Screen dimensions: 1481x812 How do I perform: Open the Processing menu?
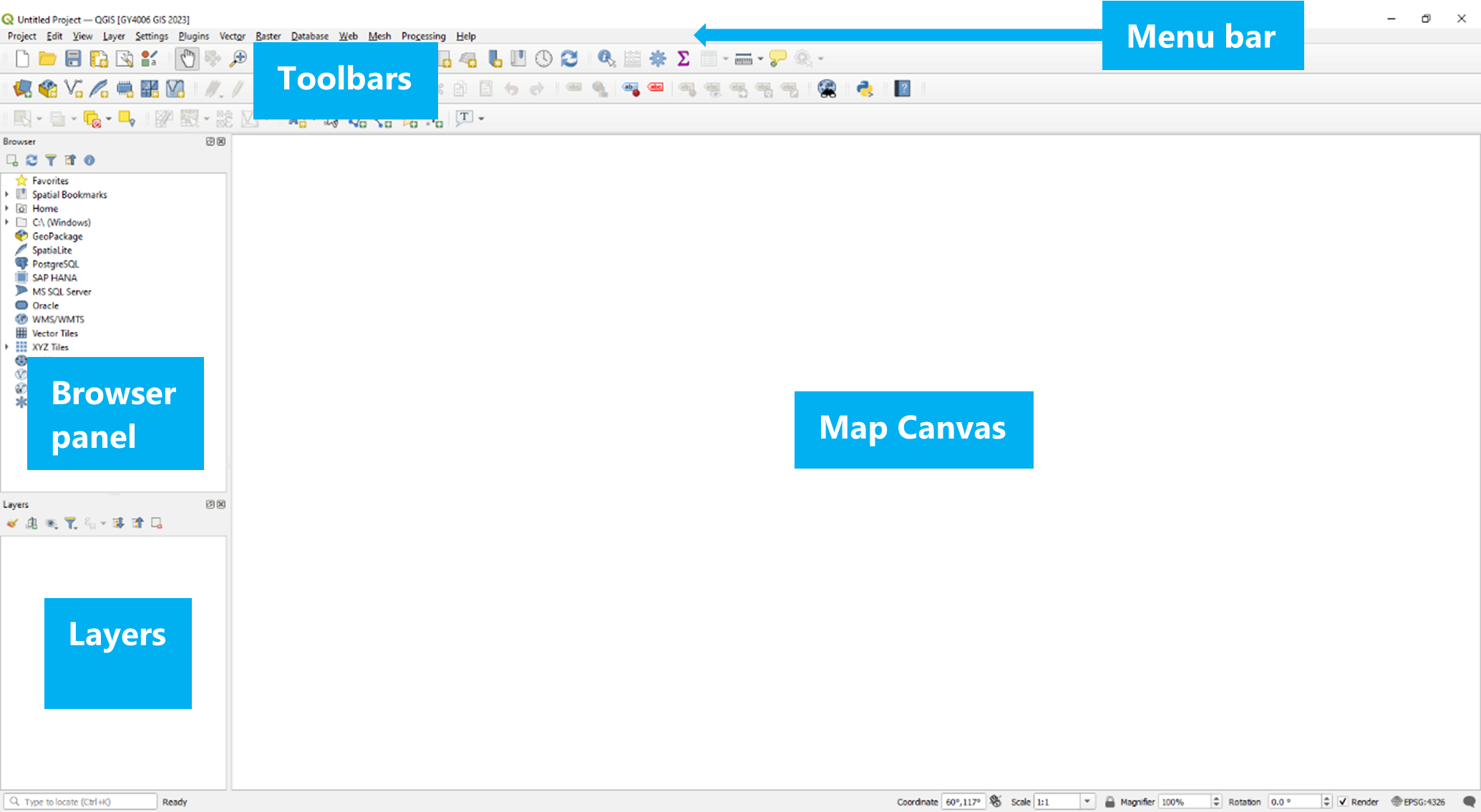coord(423,36)
